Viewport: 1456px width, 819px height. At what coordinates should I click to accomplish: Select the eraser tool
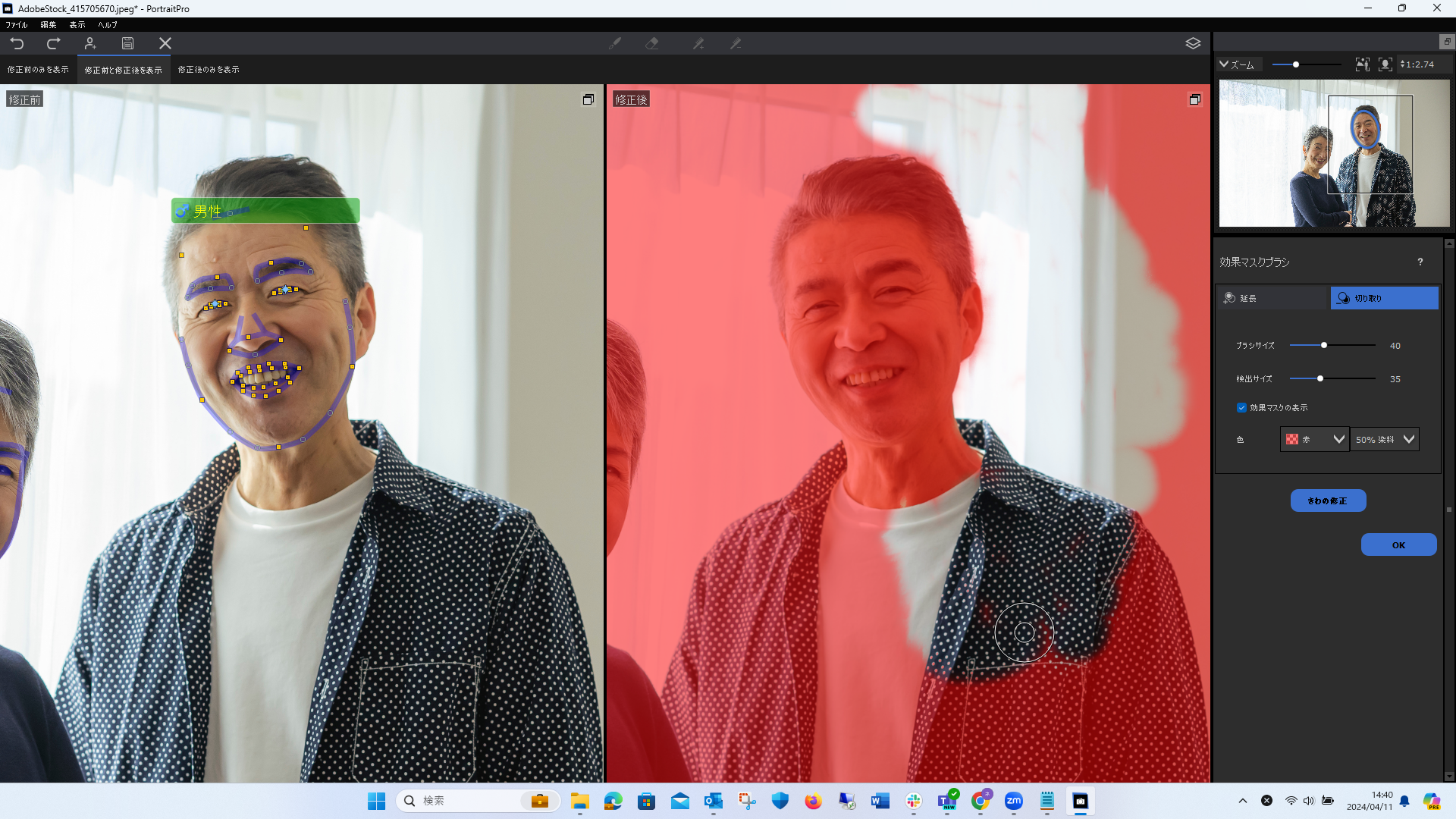[652, 43]
